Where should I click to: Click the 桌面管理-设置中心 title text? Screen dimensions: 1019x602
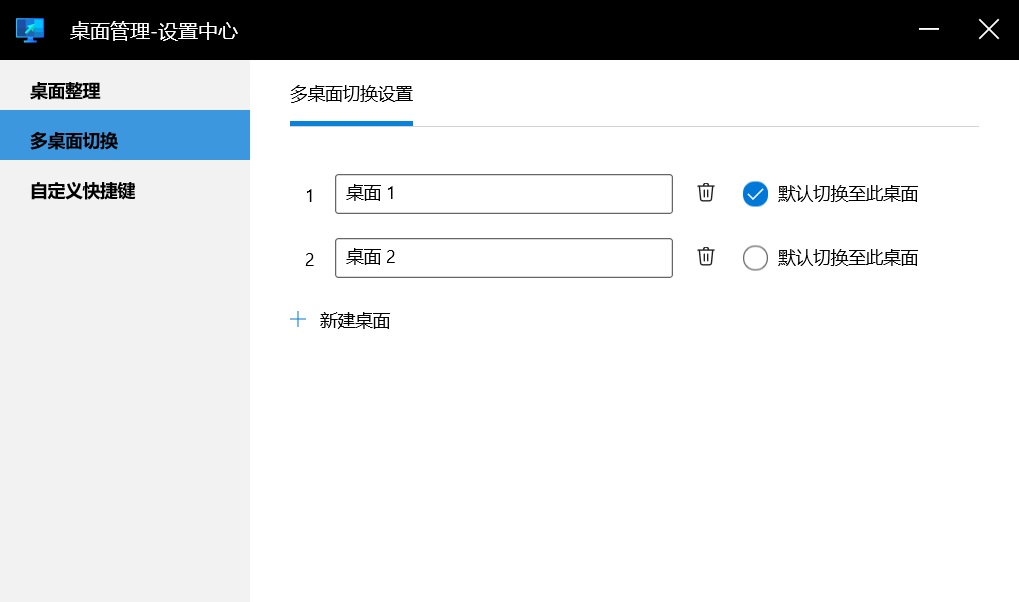[x=154, y=31]
